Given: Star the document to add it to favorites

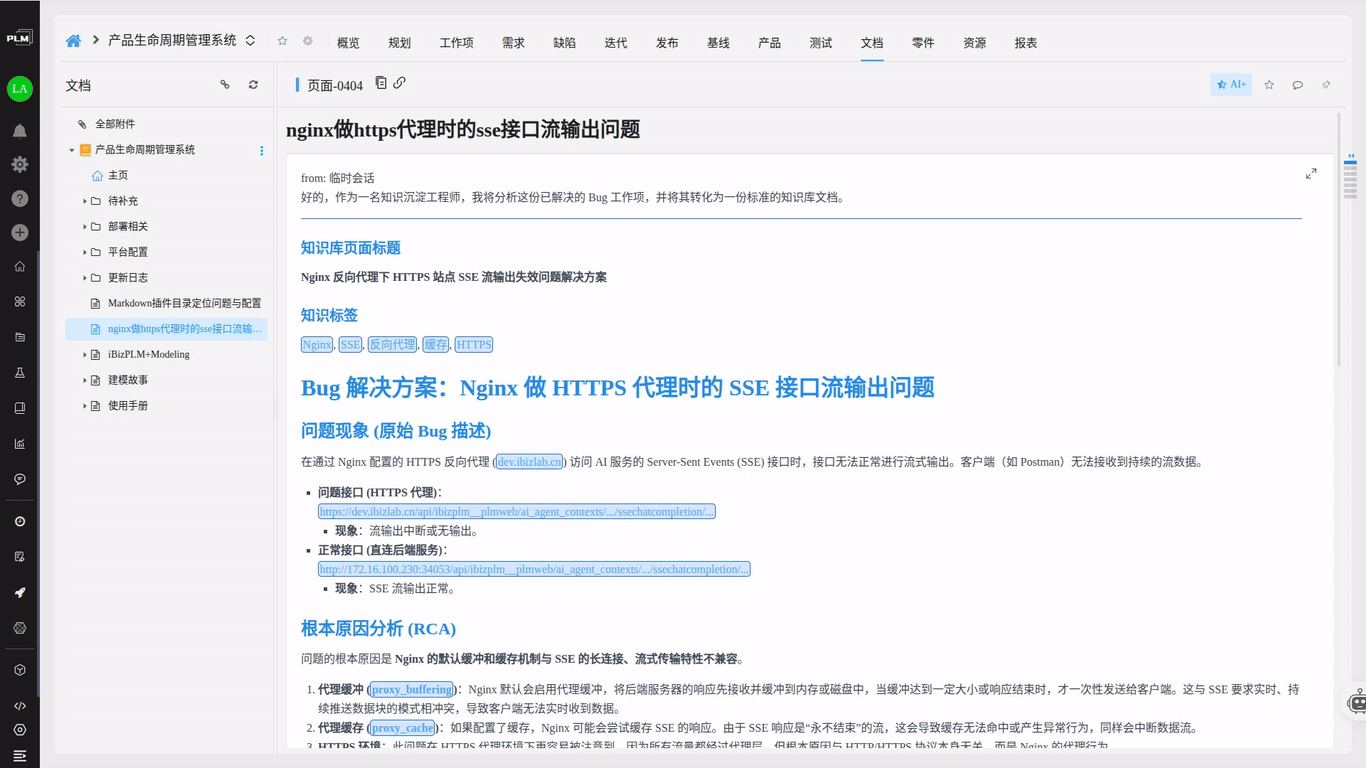Looking at the screenshot, I should (x=1268, y=85).
